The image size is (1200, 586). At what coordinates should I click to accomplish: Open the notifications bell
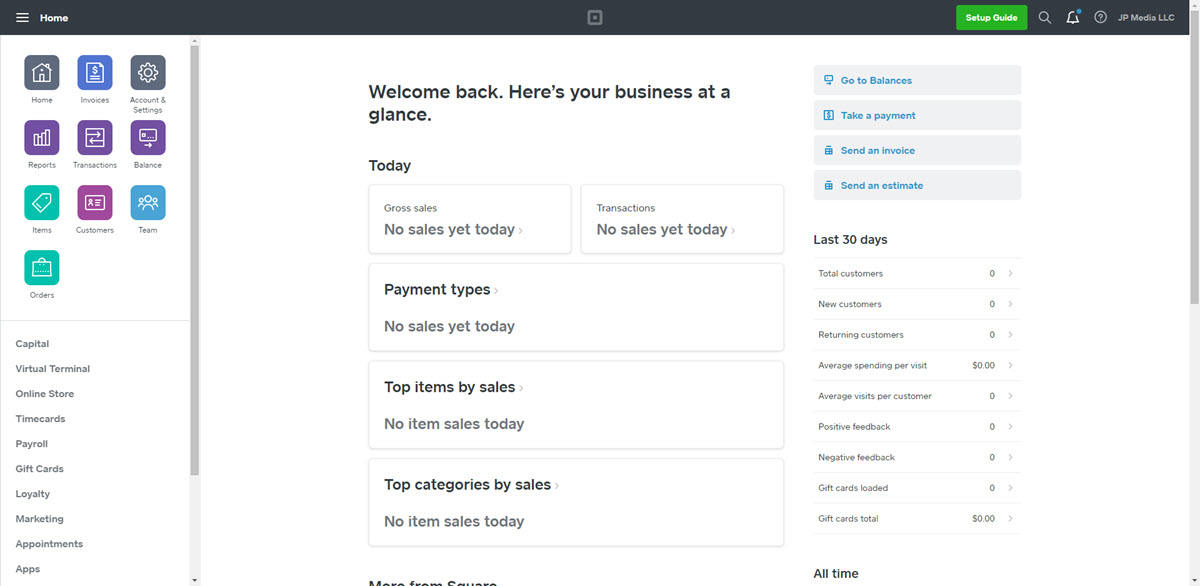(x=1073, y=18)
